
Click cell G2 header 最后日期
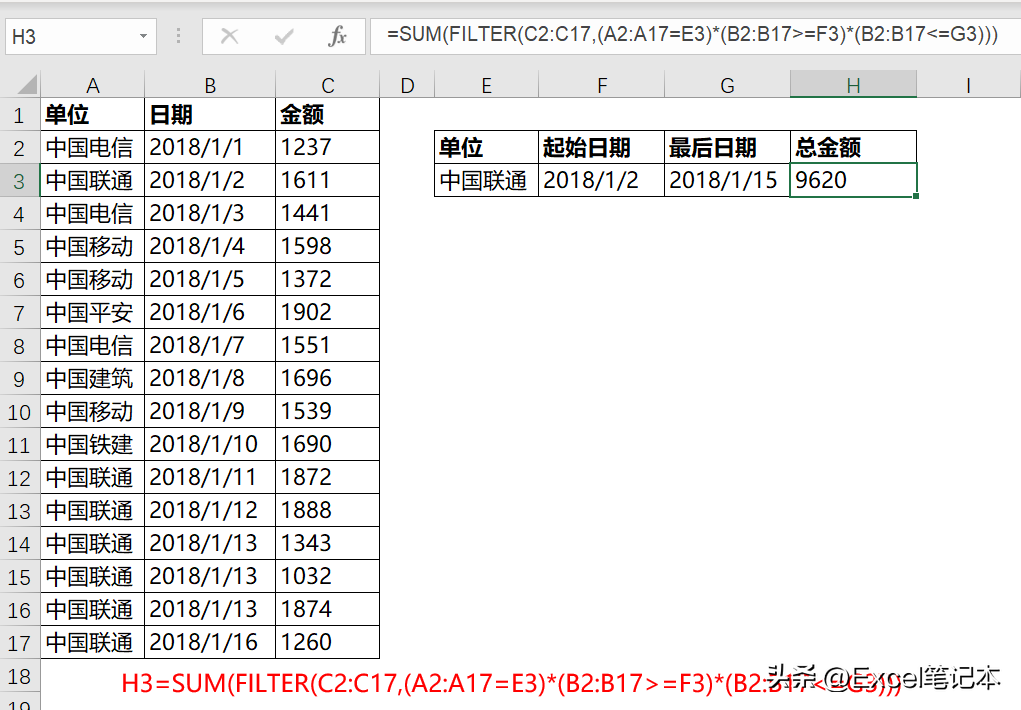pos(727,147)
